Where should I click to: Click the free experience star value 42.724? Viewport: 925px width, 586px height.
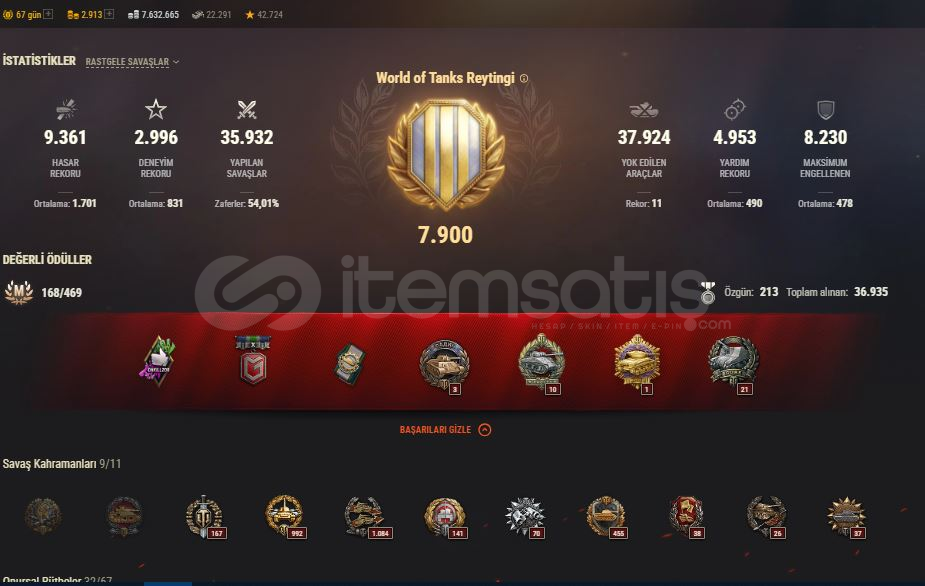pyautogui.click(x=264, y=14)
